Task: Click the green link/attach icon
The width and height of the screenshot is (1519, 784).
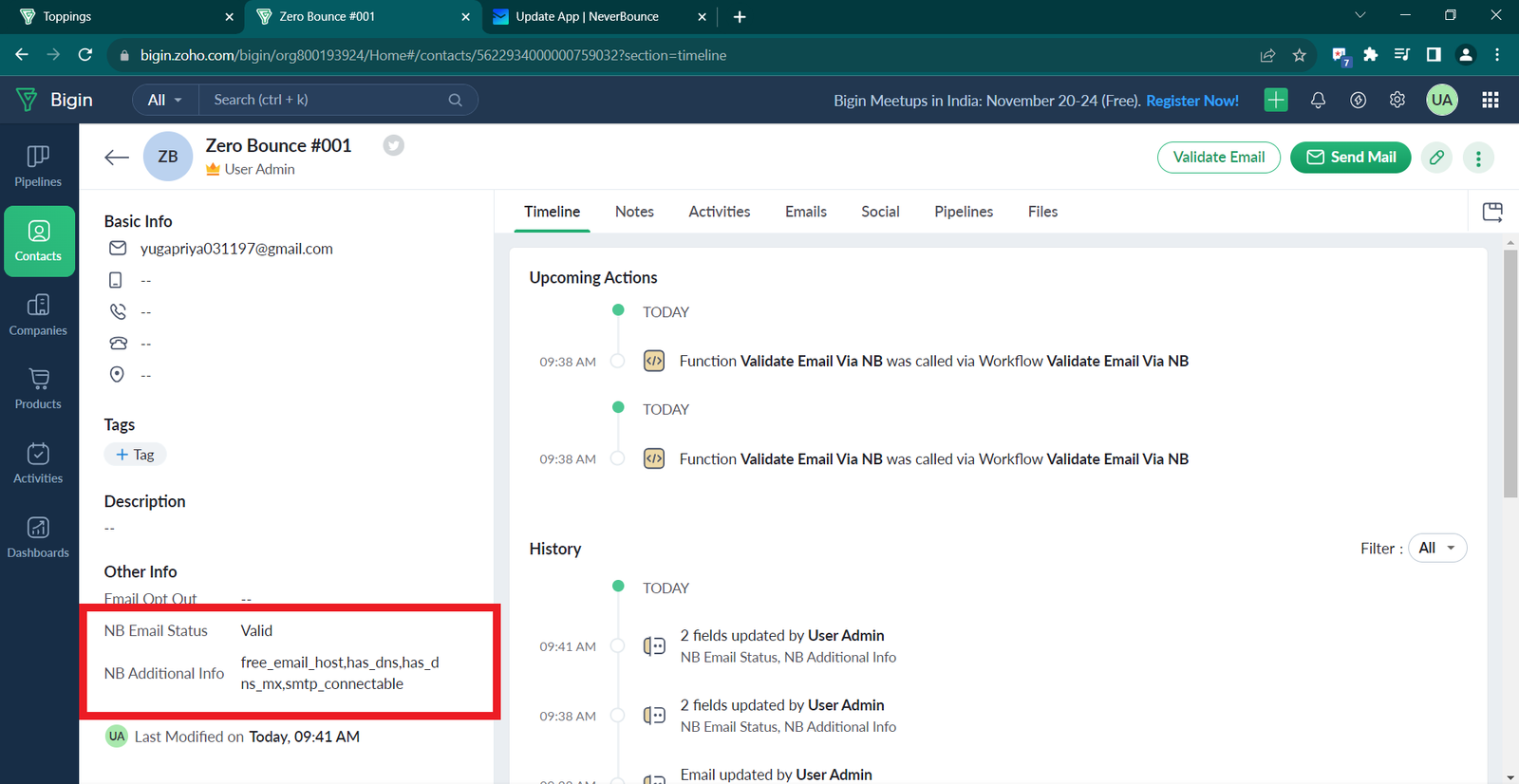Action: tap(1437, 158)
